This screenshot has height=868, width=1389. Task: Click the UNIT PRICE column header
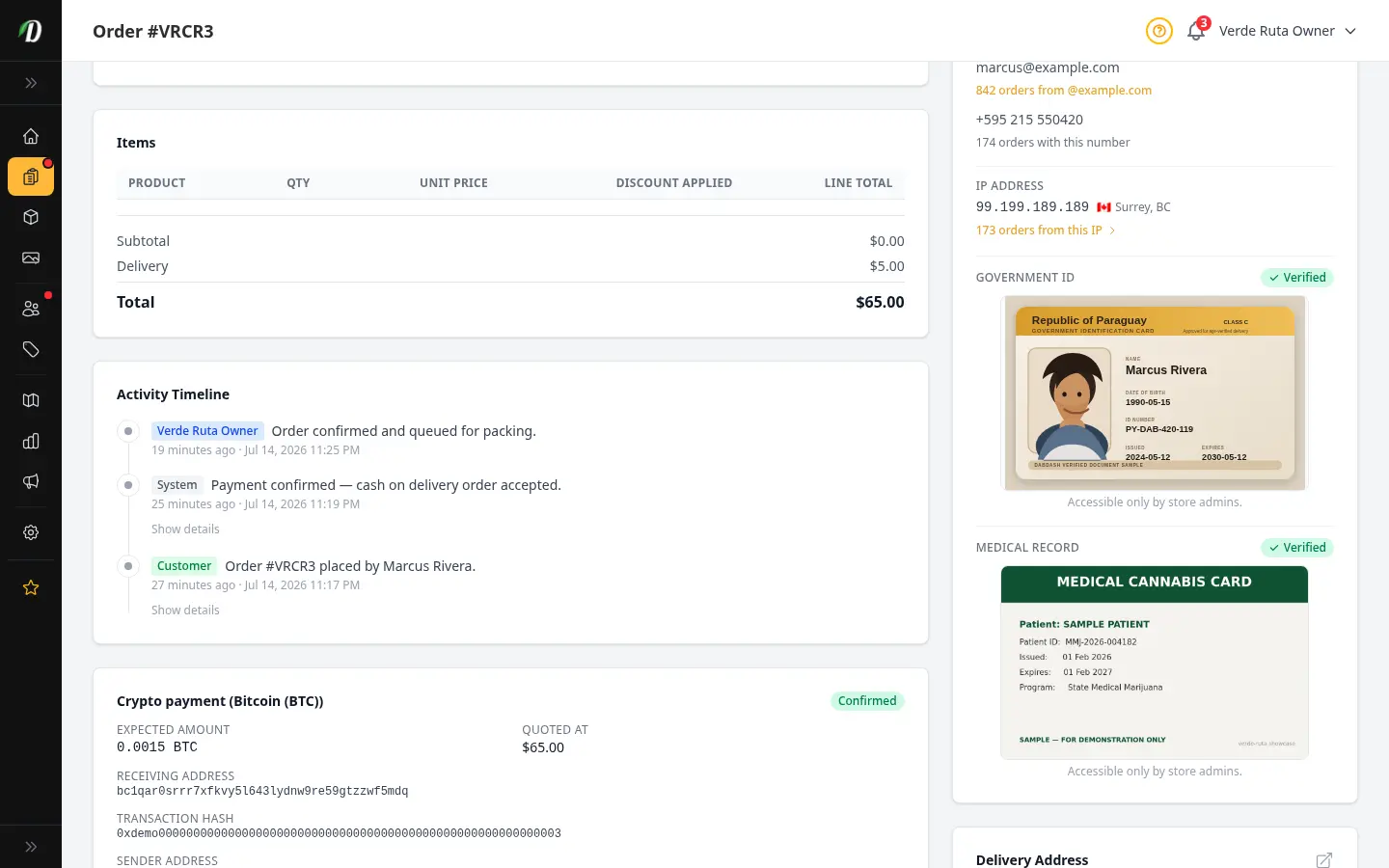453,183
